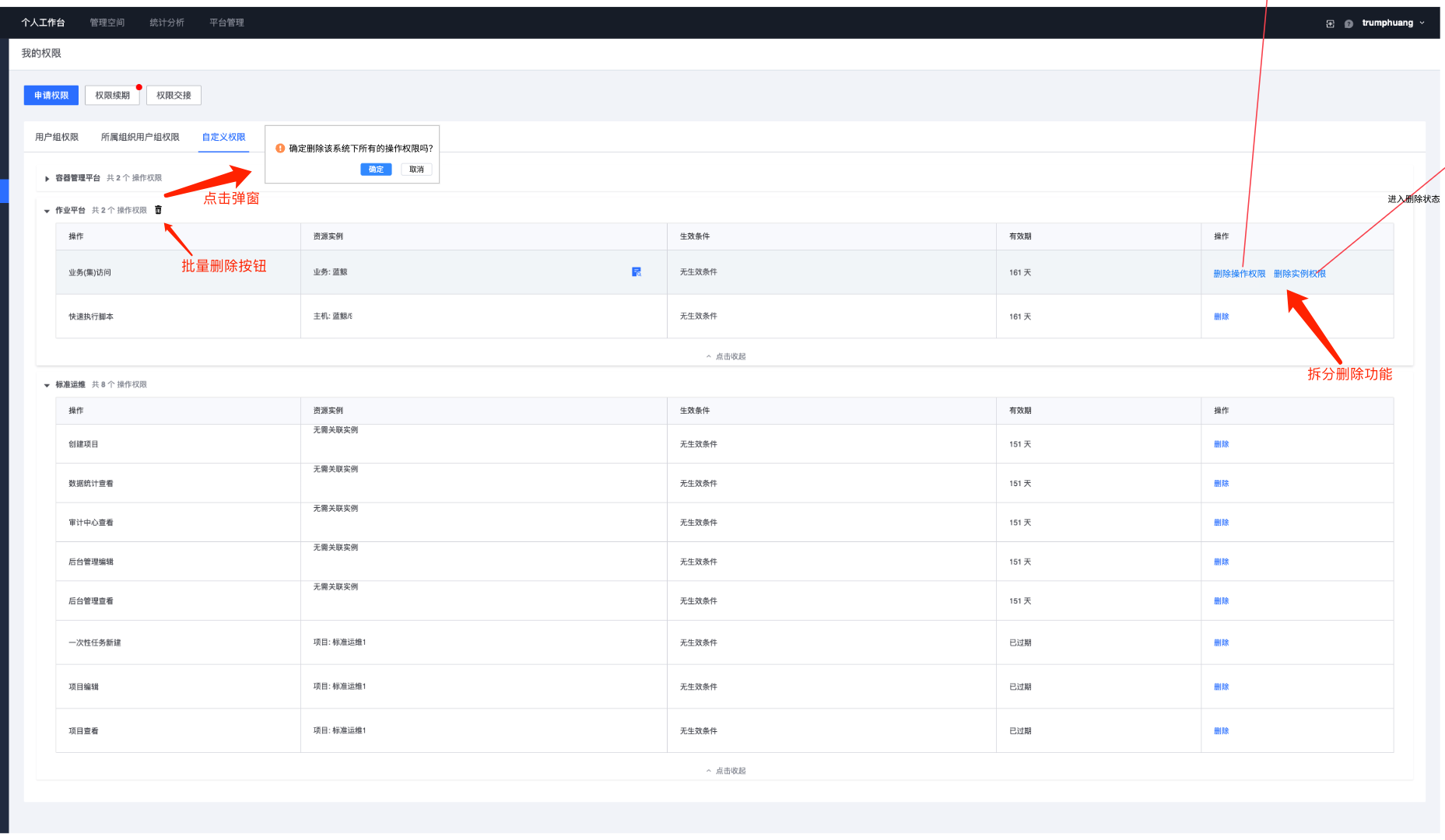Switch to the 用户组权限 tab
Image resolution: width=1445 pixels, height=840 pixels.
coord(55,136)
